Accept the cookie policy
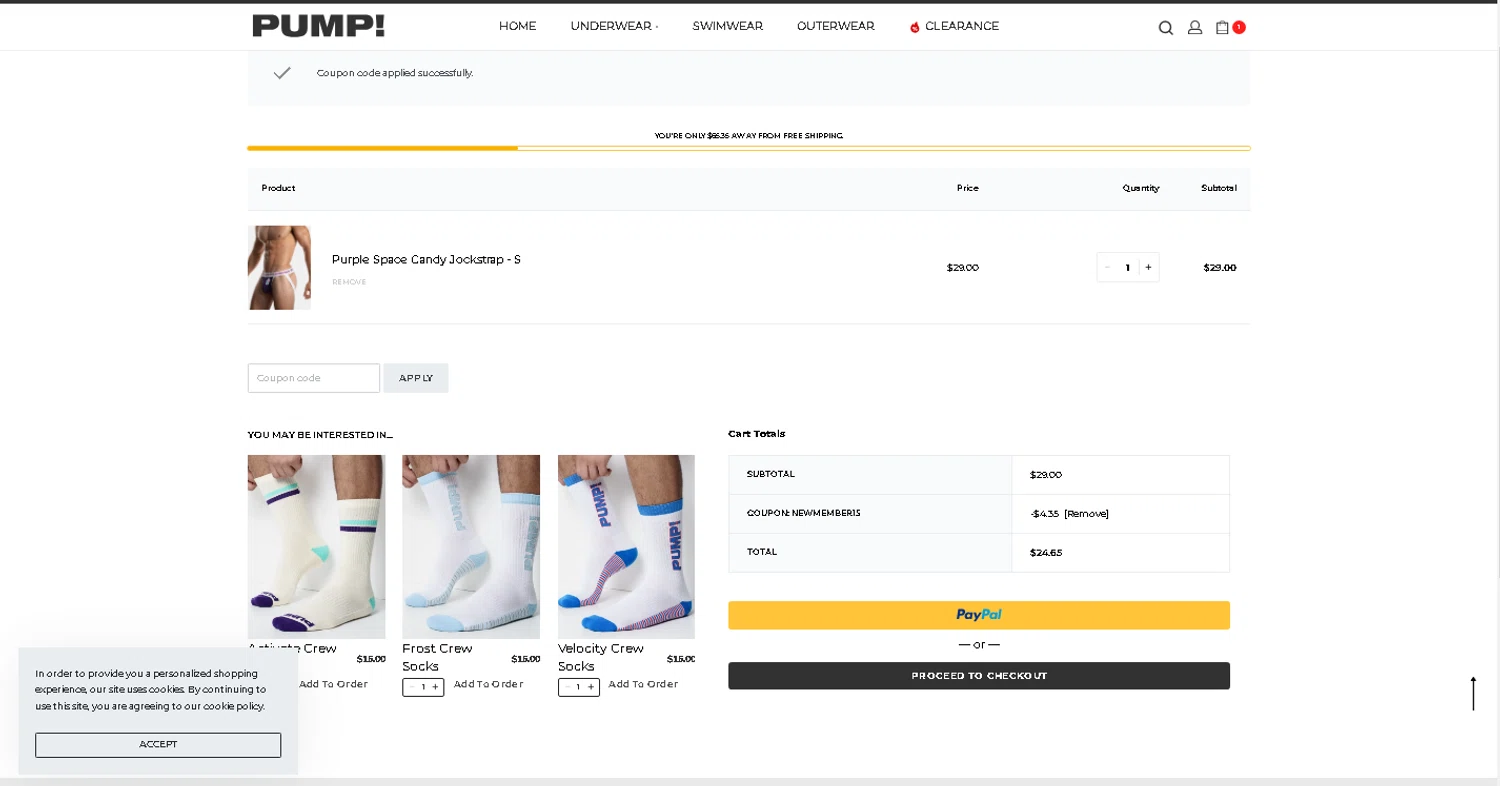Viewport: 1500px width, 786px height. [x=158, y=745]
